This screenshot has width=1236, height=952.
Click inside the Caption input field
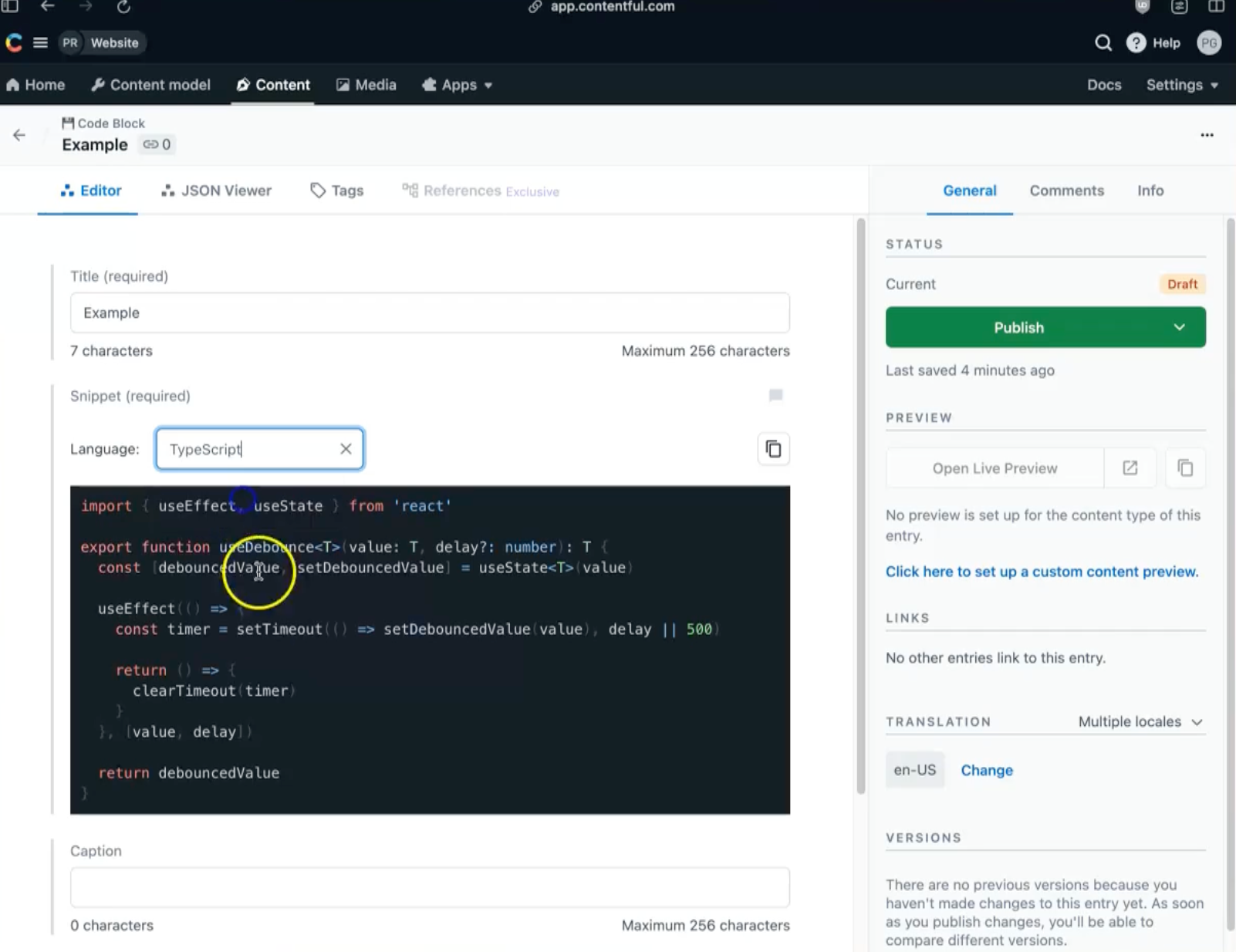pos(430,887)
